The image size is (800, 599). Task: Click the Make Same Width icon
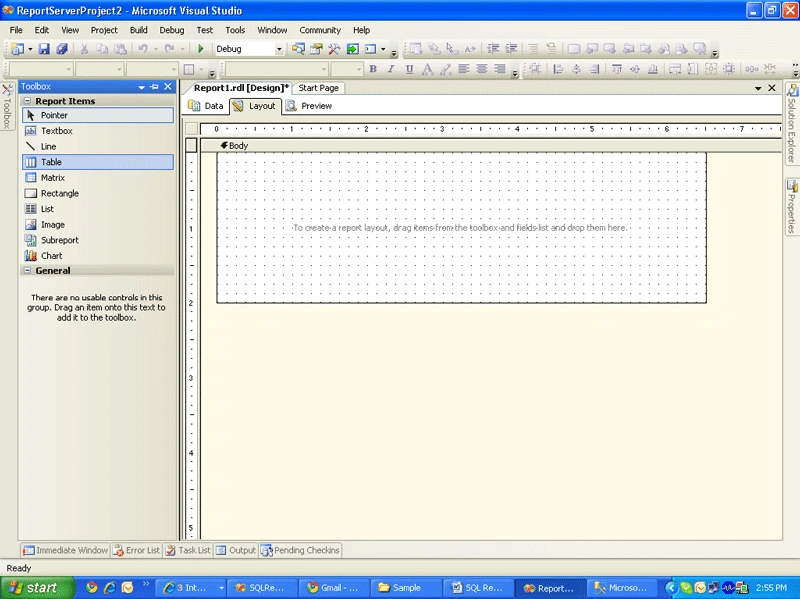click(674, 69)
